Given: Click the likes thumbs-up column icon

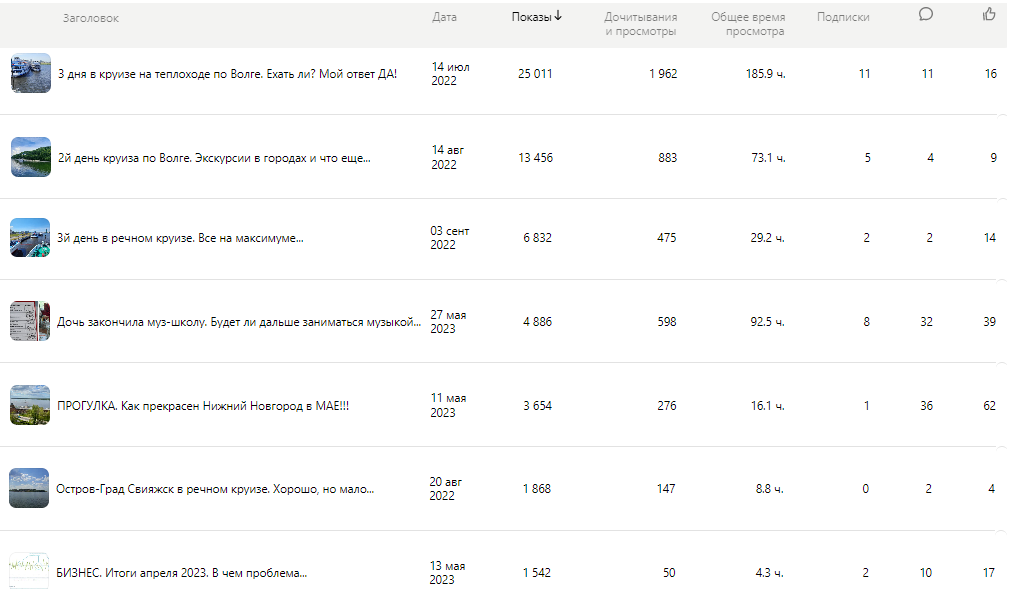Looking at the screenshot, I should coord(989,14).
